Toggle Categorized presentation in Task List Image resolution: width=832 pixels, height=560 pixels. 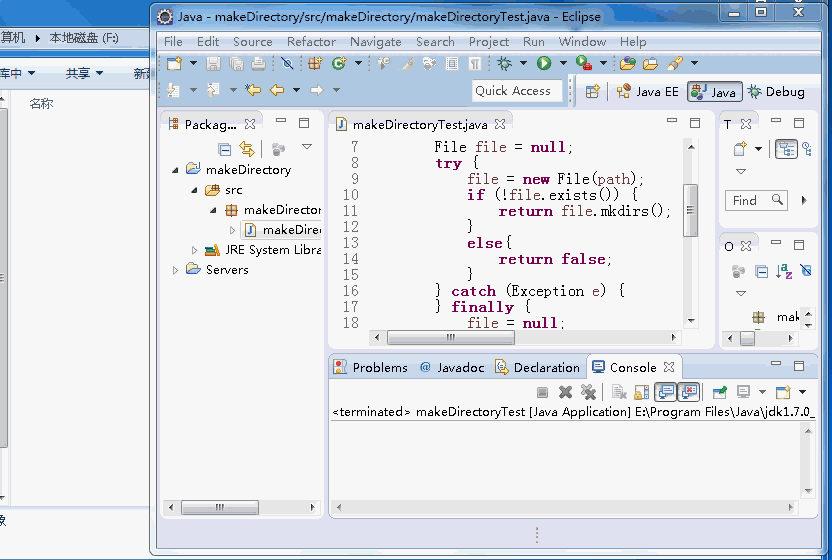(x=786, y=149)
